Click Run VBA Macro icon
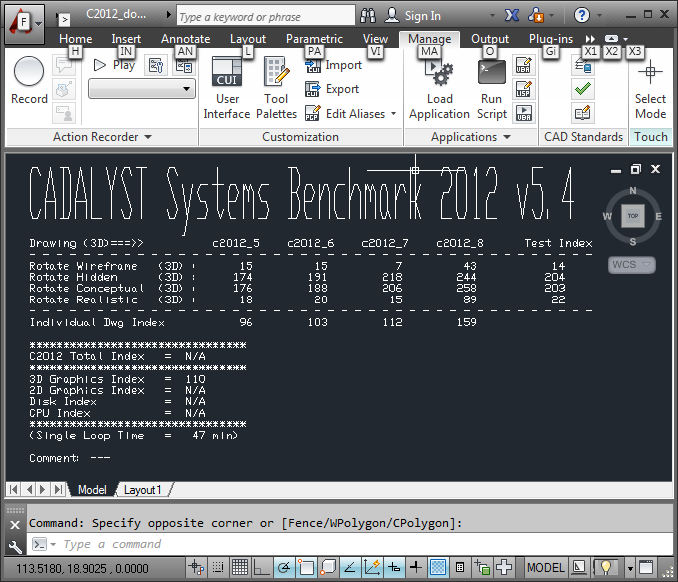The image size is (678, 582). pos(524,114)
